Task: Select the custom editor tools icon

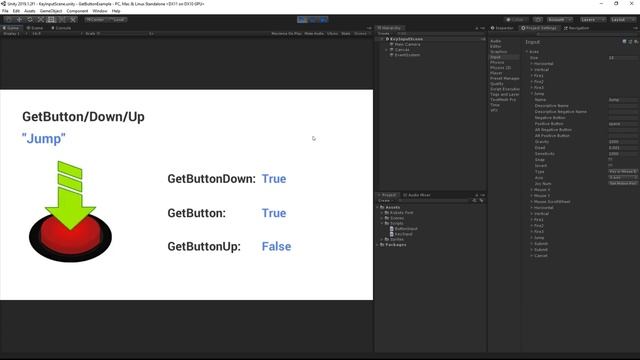Action: [73, 20]
